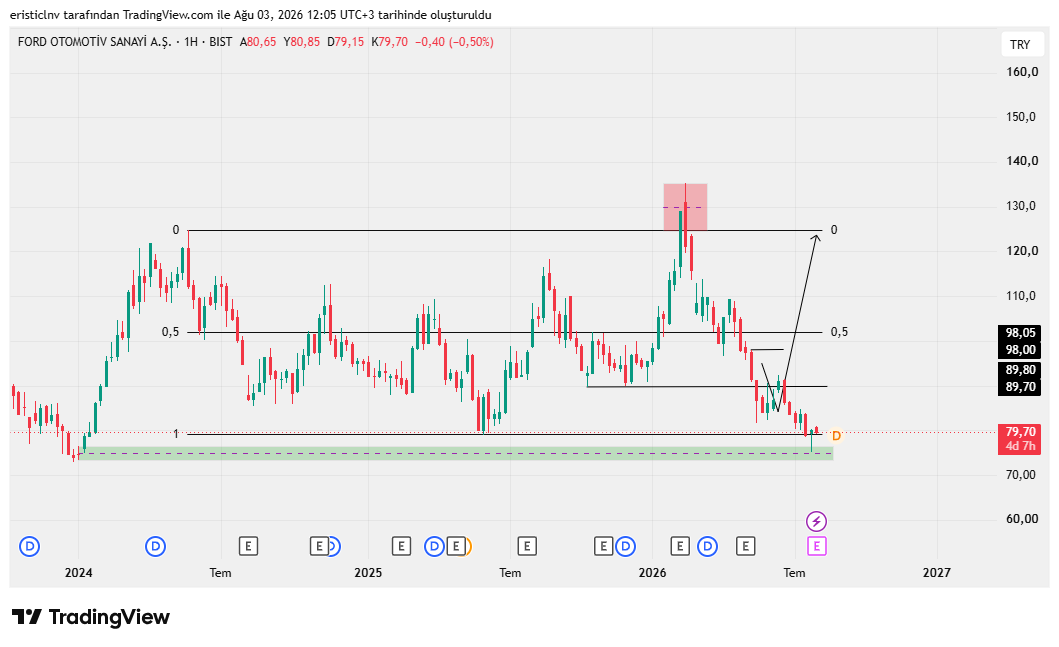Click the dividend D marker between 2024 and Tem 2024

tap(155, 546)
